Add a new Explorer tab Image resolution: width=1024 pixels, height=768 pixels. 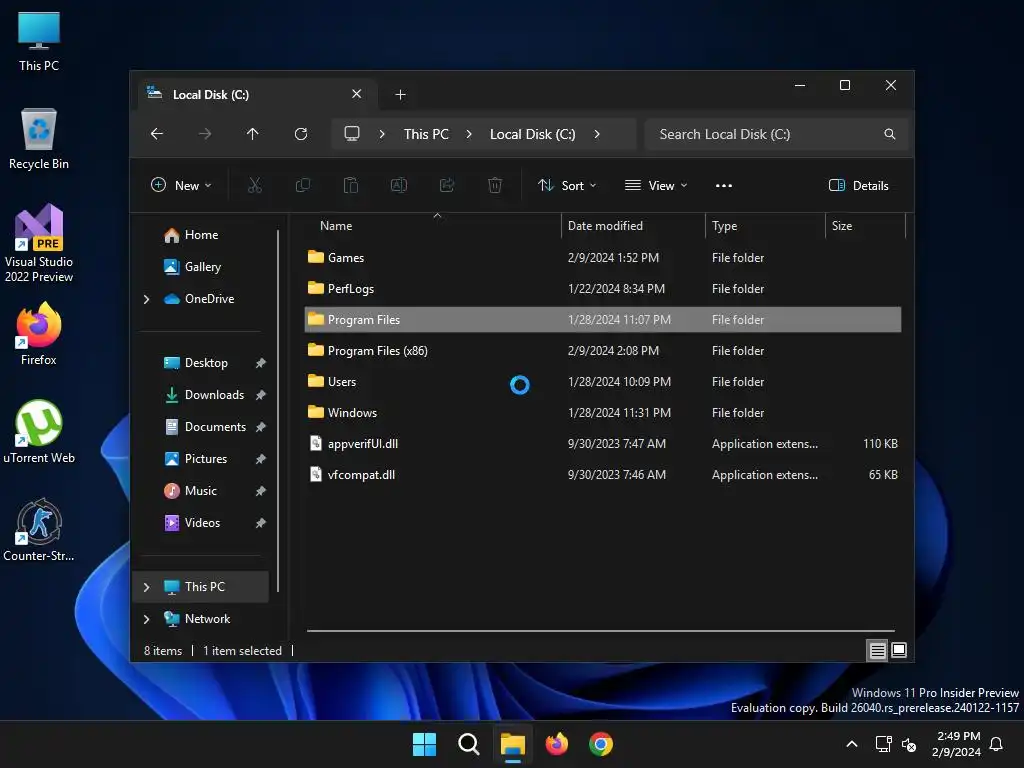(x=400, y=95)
